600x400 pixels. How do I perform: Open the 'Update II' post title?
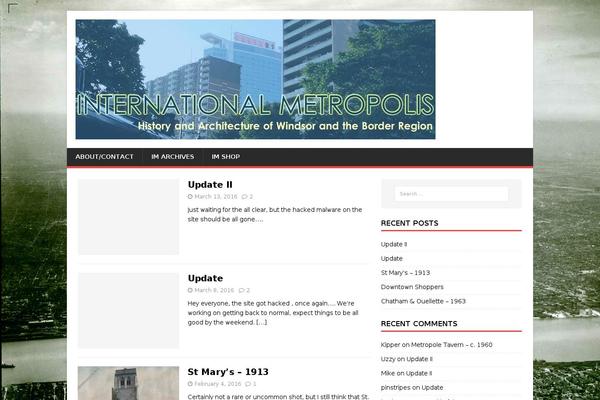210,184
